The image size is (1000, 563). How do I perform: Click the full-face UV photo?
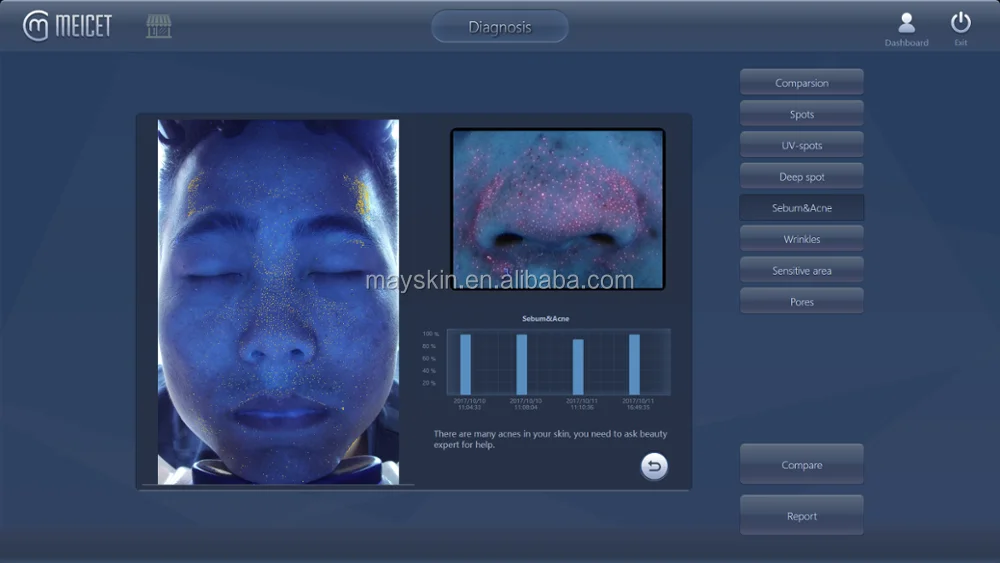coord(278,302)
